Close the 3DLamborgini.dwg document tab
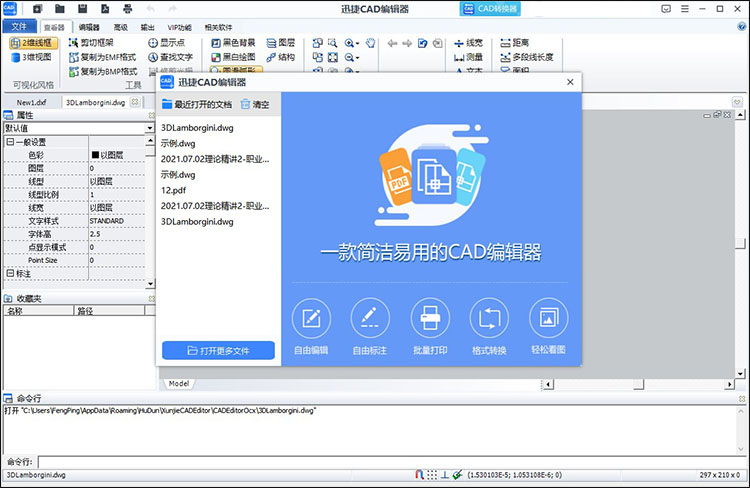Screen dimensions: 750x488 pyautogui.click(x=135, y=102)
